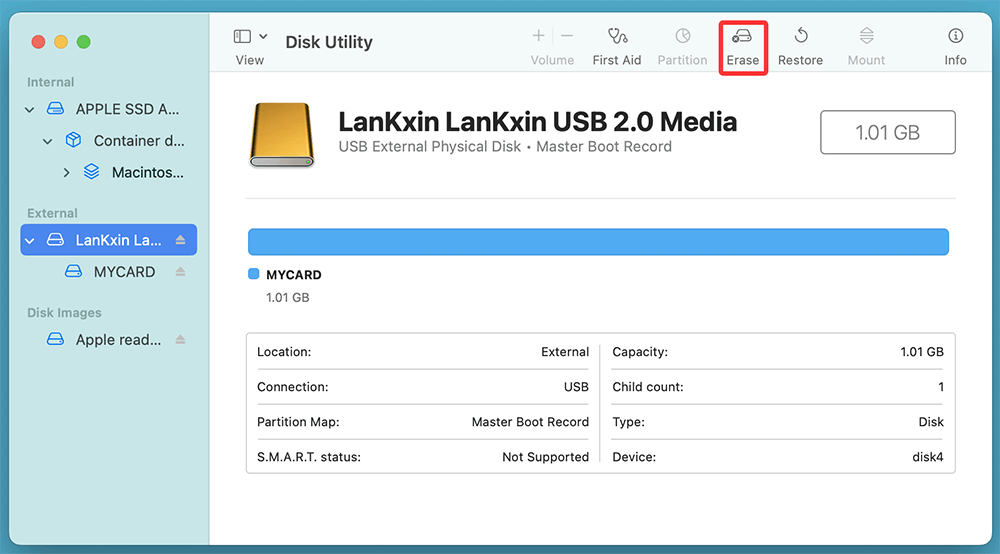Click the Partition toolbar icon
This screenshot has height=554, width=1000.
(682, 38)
